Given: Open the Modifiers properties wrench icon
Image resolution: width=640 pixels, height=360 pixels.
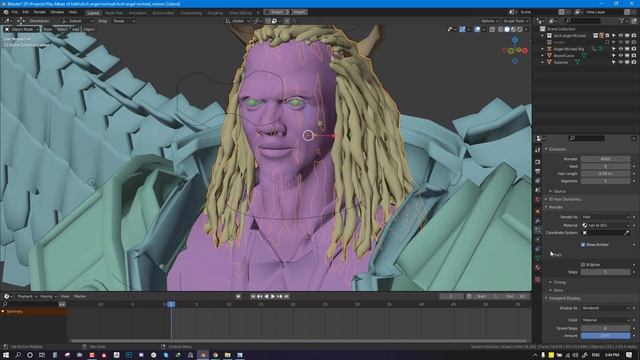Looking at the screenshot, I should 538,221.
